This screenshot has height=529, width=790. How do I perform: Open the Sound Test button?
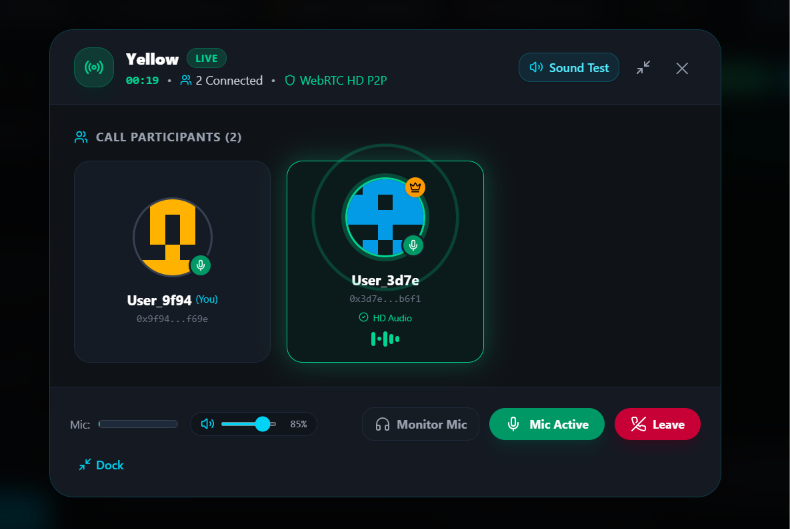(x=569, y=68)
